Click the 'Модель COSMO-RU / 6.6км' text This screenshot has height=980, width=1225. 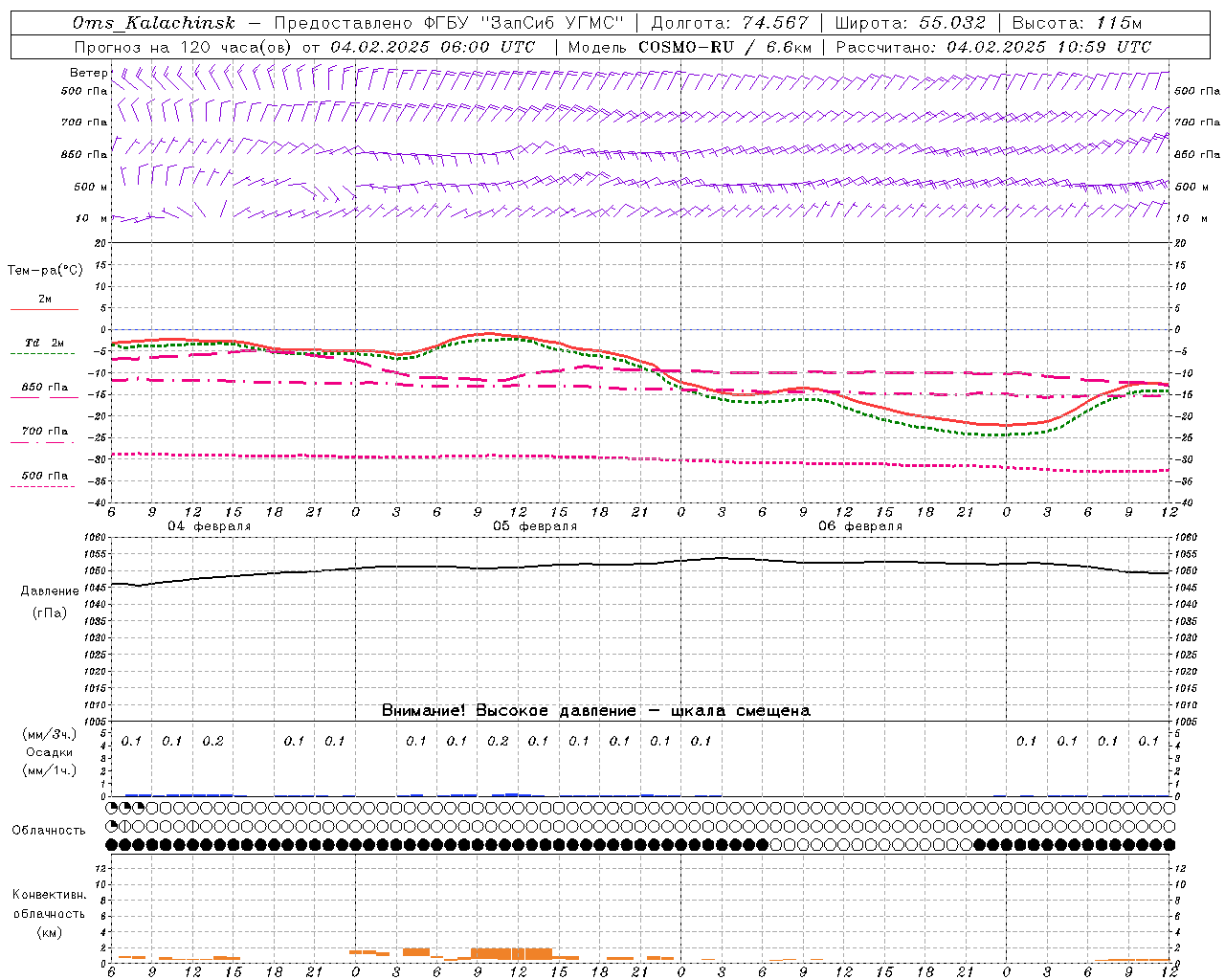690,47
